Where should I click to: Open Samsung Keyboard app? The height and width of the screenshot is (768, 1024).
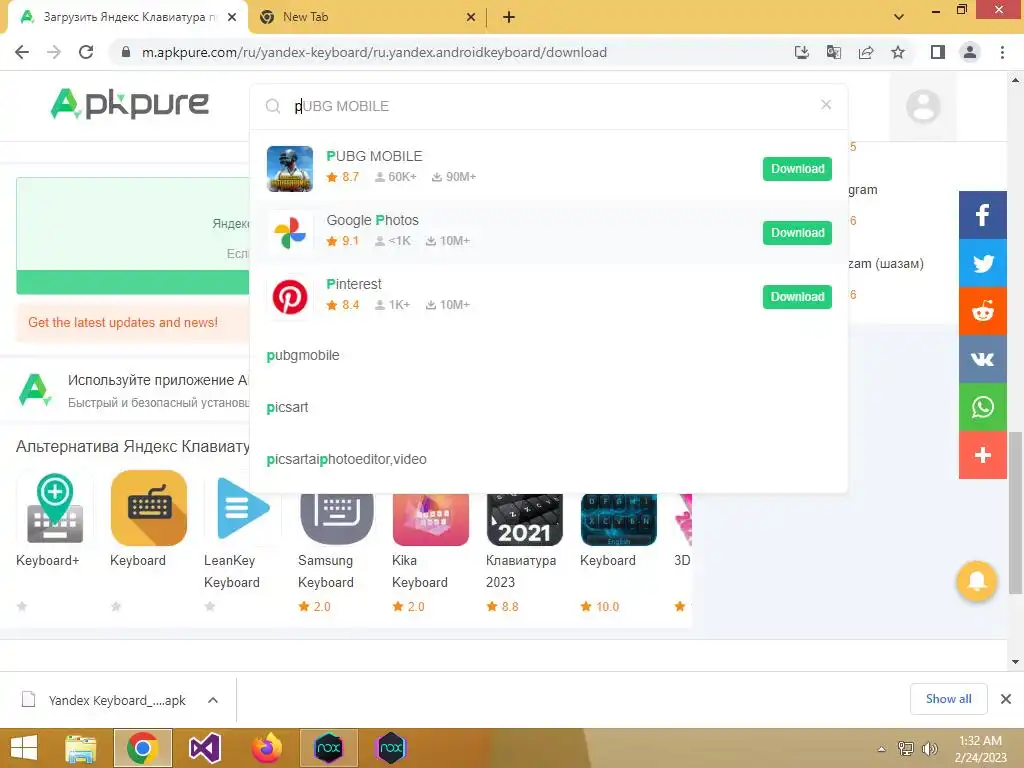click(x=337, y=520)
